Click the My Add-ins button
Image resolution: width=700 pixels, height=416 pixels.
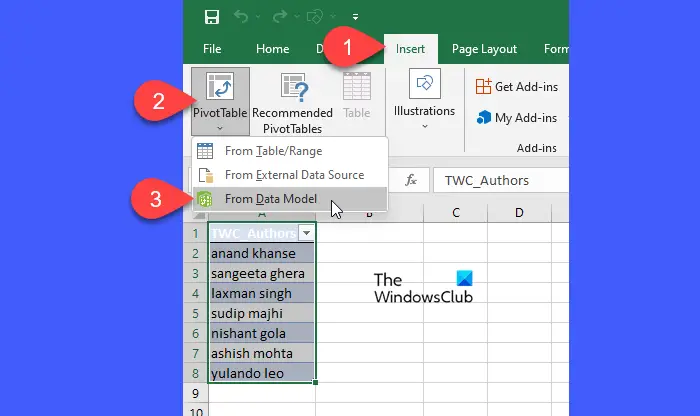517,117
